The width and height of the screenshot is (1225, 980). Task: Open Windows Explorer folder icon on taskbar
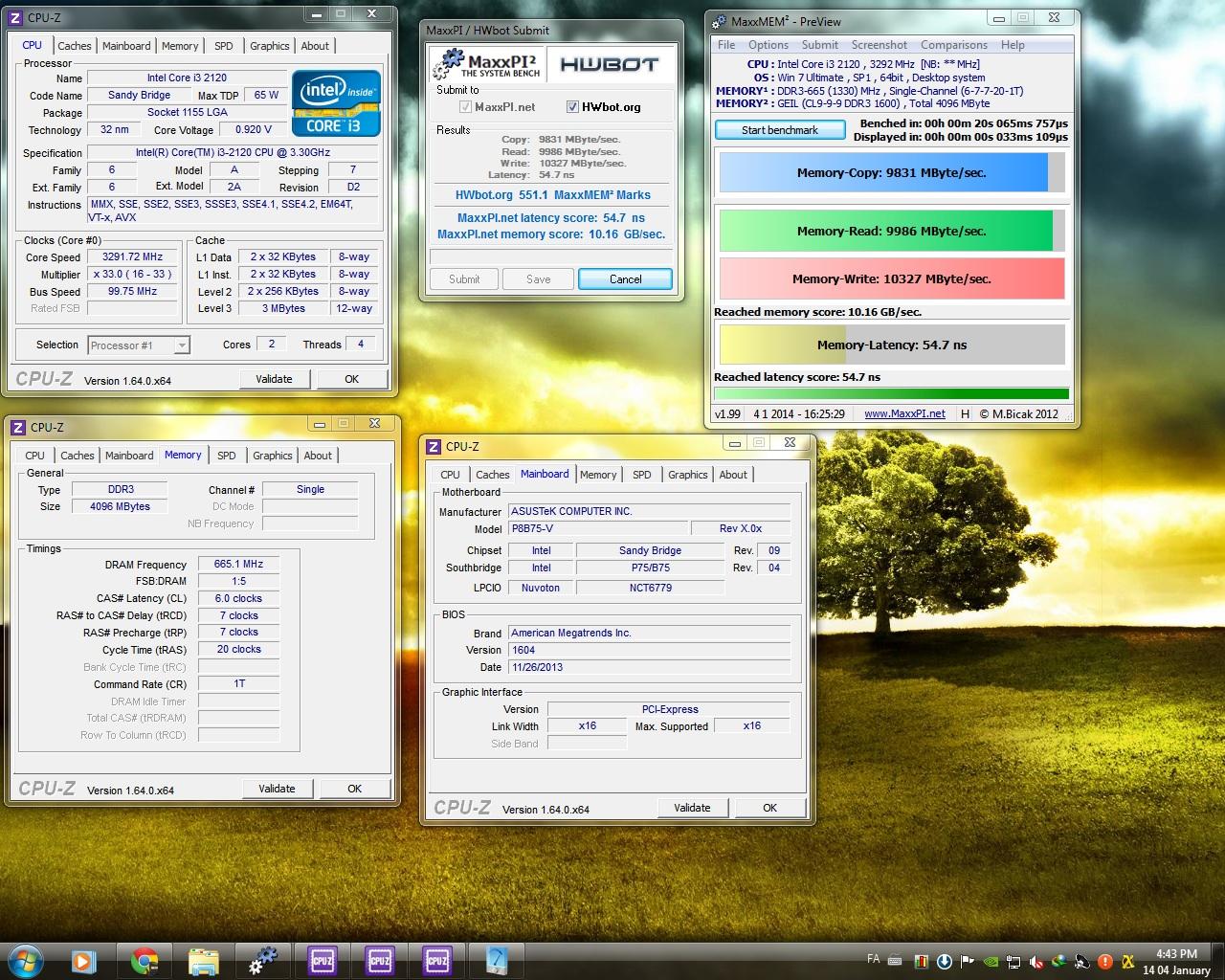point(204,960)
